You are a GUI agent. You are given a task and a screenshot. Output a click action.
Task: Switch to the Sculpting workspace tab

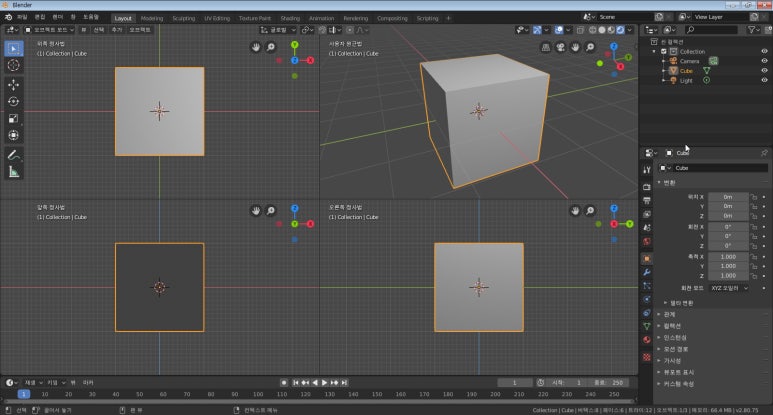[183, 18]
